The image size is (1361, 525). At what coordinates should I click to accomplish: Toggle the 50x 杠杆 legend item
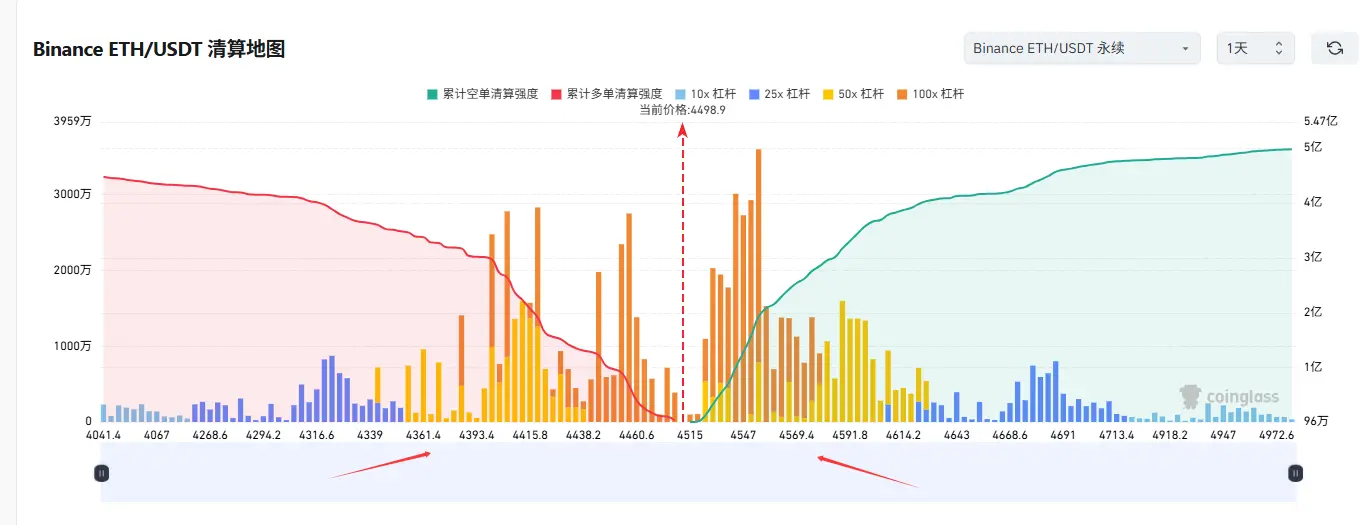(853, 94)
